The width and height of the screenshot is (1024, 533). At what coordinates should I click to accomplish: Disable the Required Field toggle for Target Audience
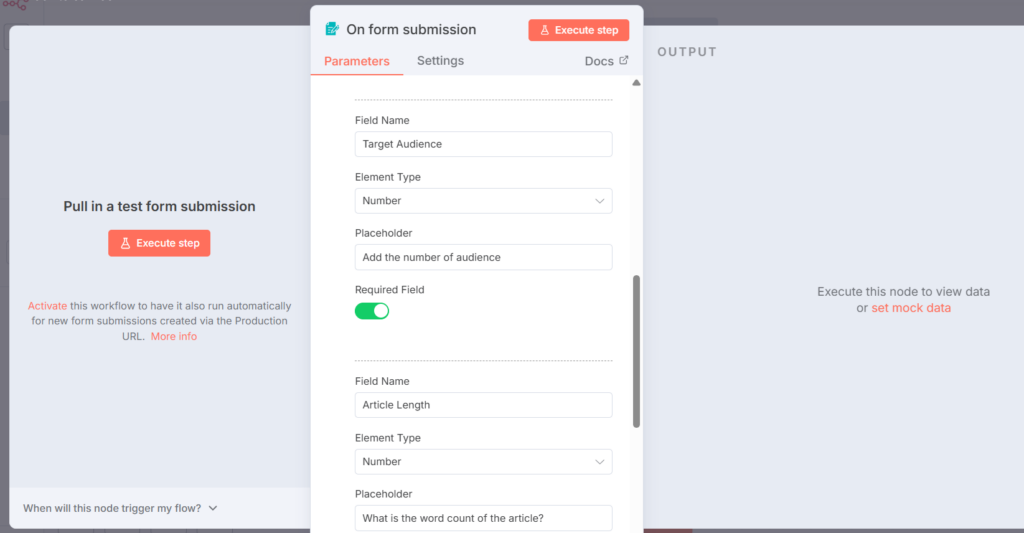(372, 311)
